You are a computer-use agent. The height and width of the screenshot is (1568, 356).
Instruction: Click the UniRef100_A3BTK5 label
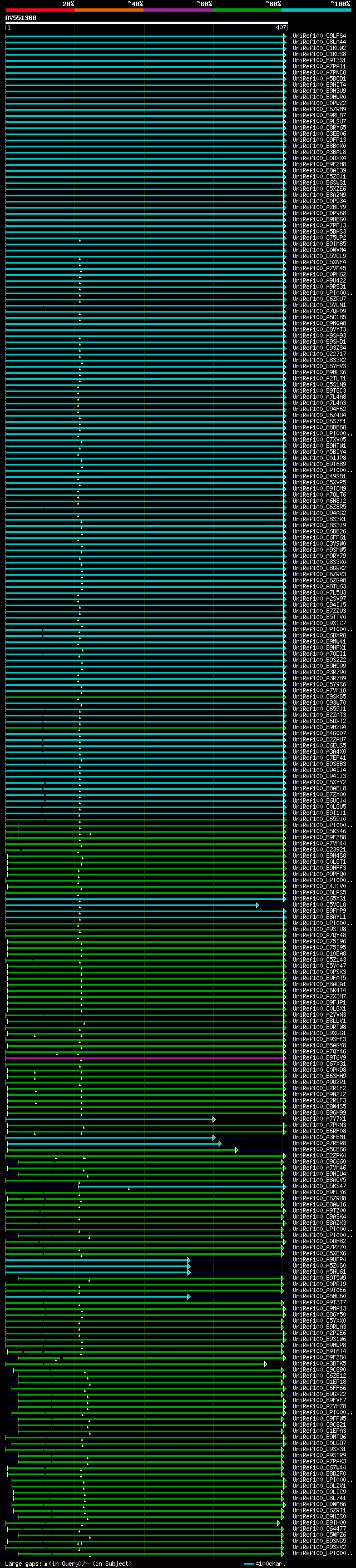point(319,1363)
